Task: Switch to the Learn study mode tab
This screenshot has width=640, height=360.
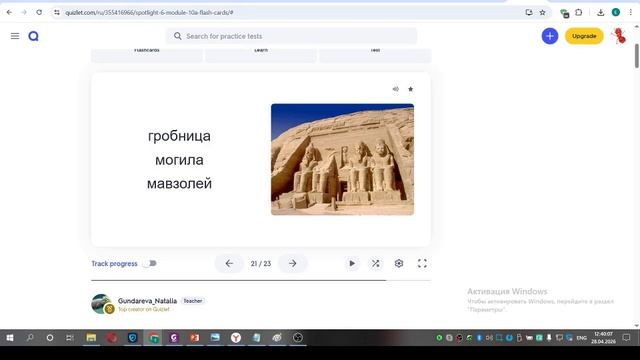Action: point(261,55)
